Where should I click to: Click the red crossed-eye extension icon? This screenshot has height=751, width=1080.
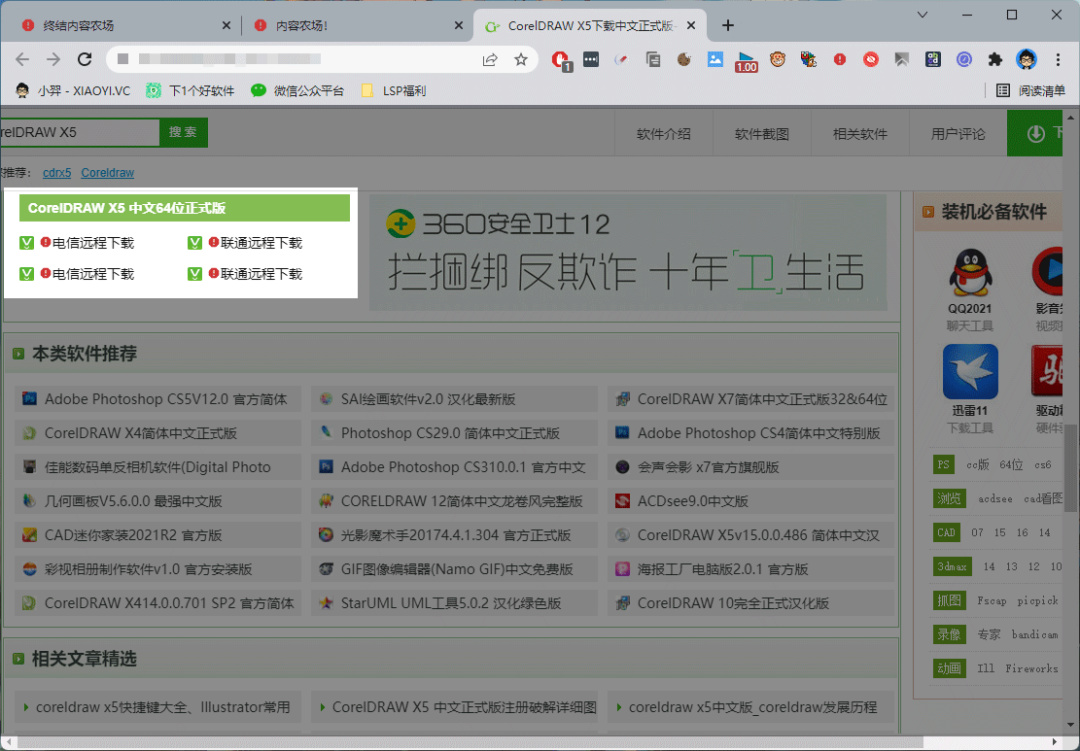(x=871, y=60)
